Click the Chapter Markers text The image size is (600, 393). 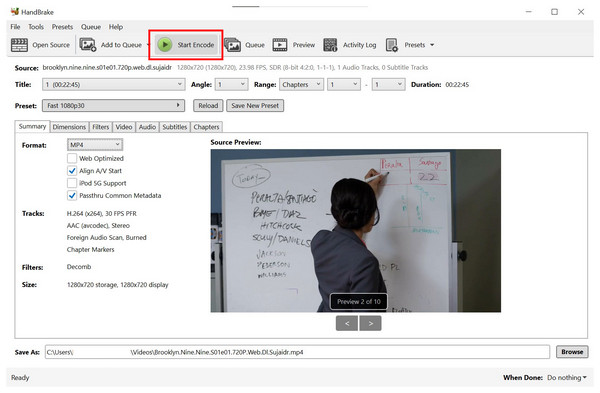90,249
